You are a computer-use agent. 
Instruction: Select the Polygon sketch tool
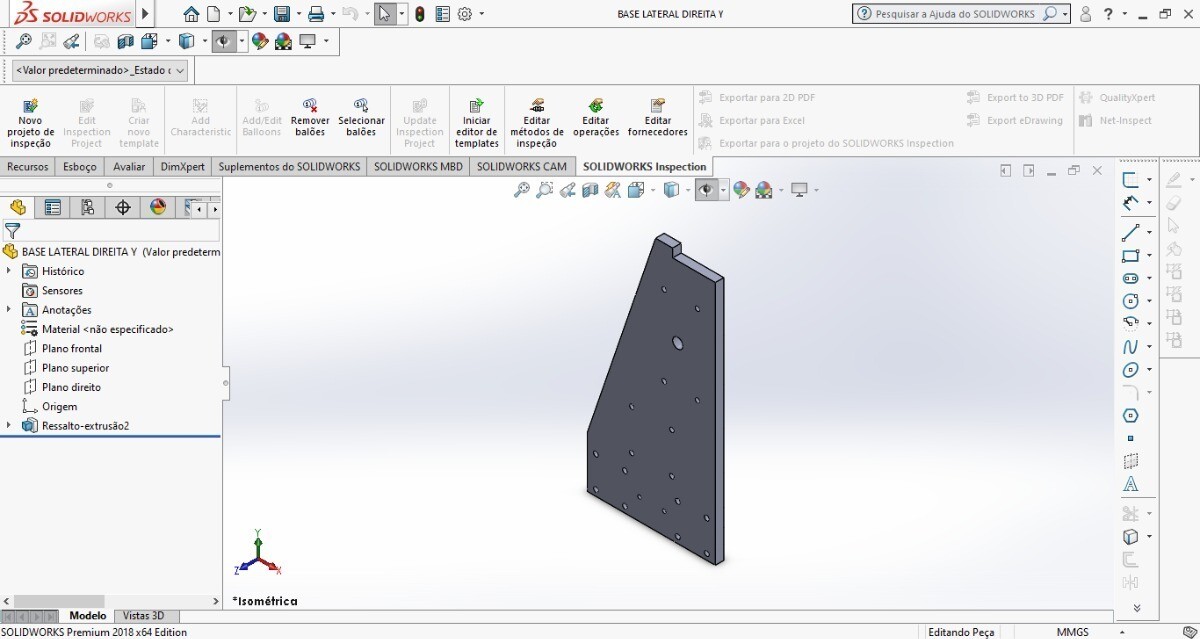[1131, 416]
